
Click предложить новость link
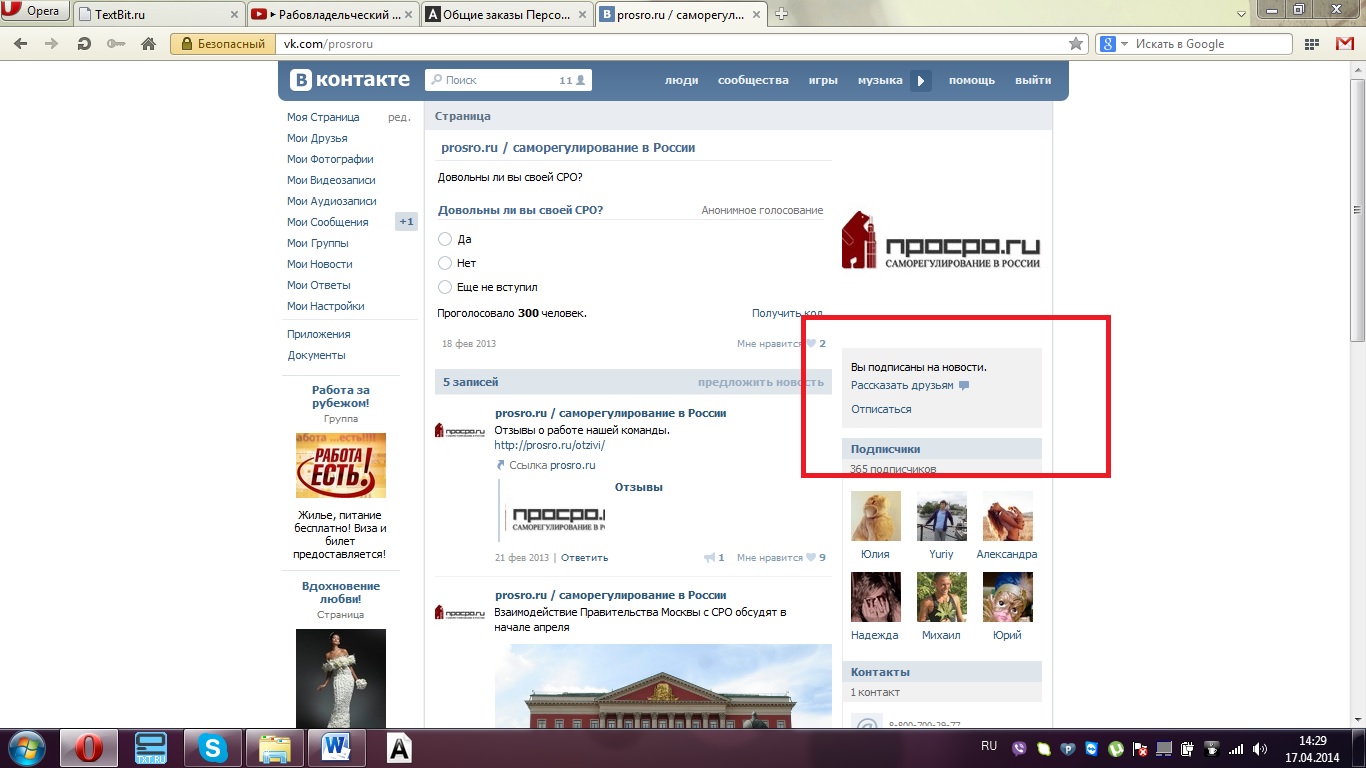click(761, 382)
